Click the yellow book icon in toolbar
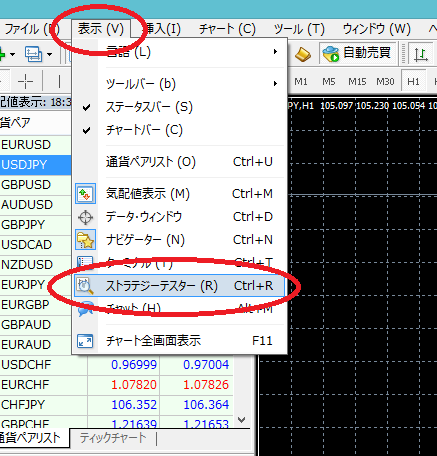Screen dimensions: 437x456 coord(303,54)
